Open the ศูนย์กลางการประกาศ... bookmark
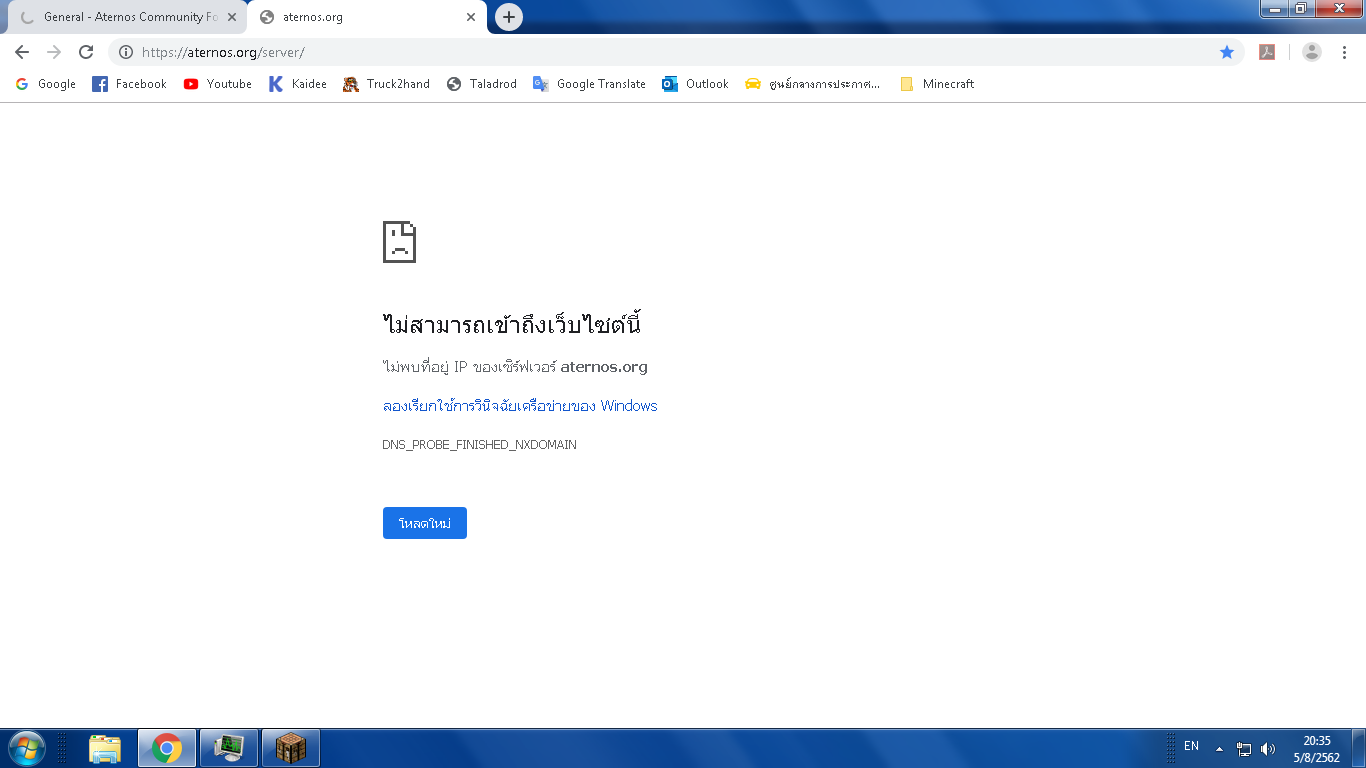Viewport: 1366px width, 768px height. (813, 84)
